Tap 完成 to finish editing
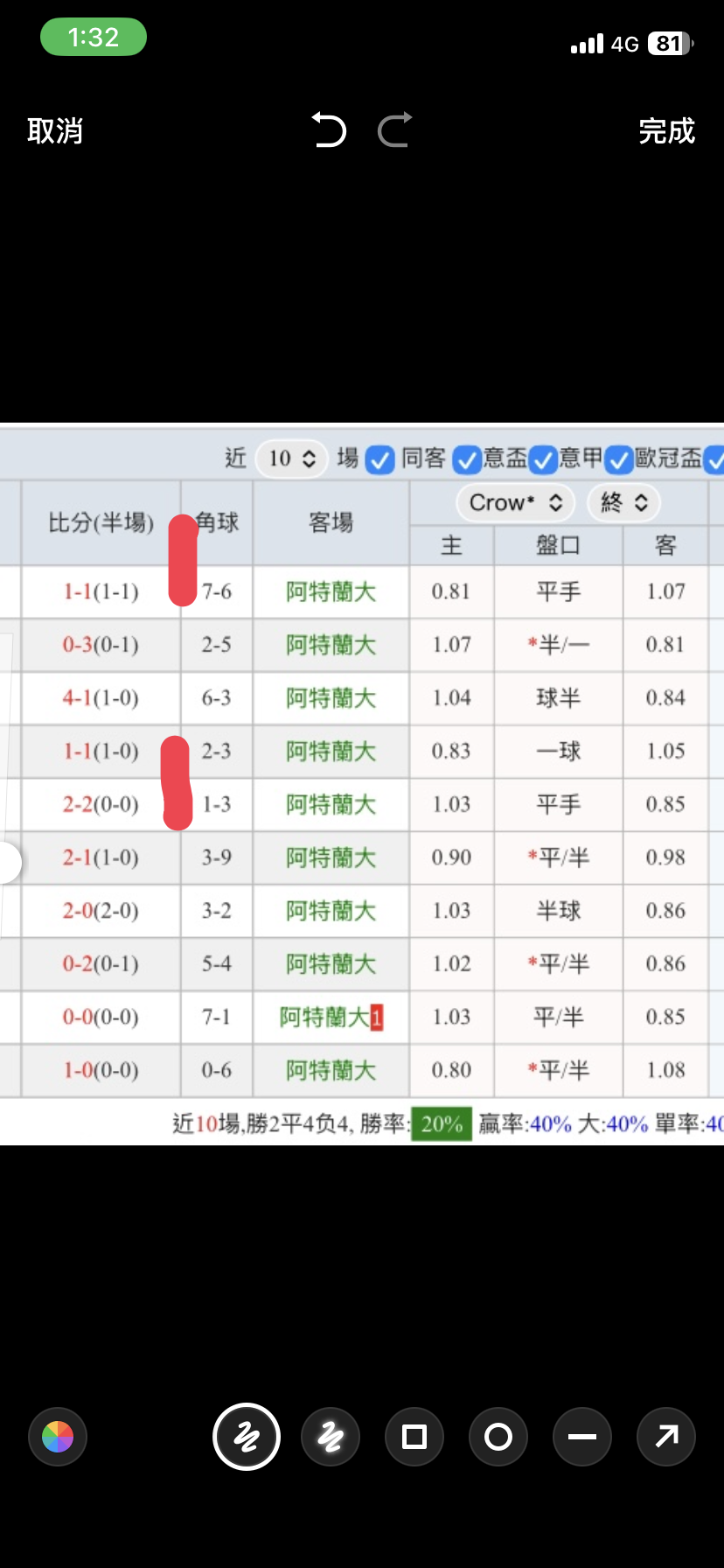The width and height of the screenshot is (724, 1568). [x=666, y=131]
